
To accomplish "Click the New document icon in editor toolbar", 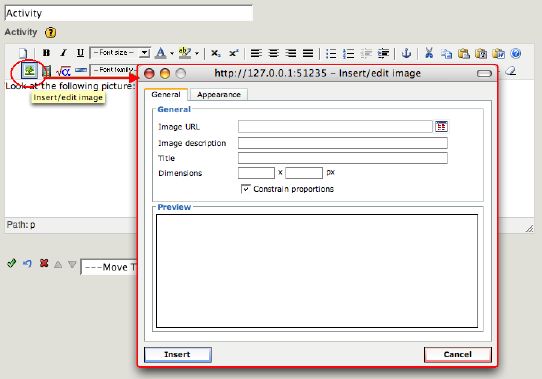I will (x=23, y=53).
